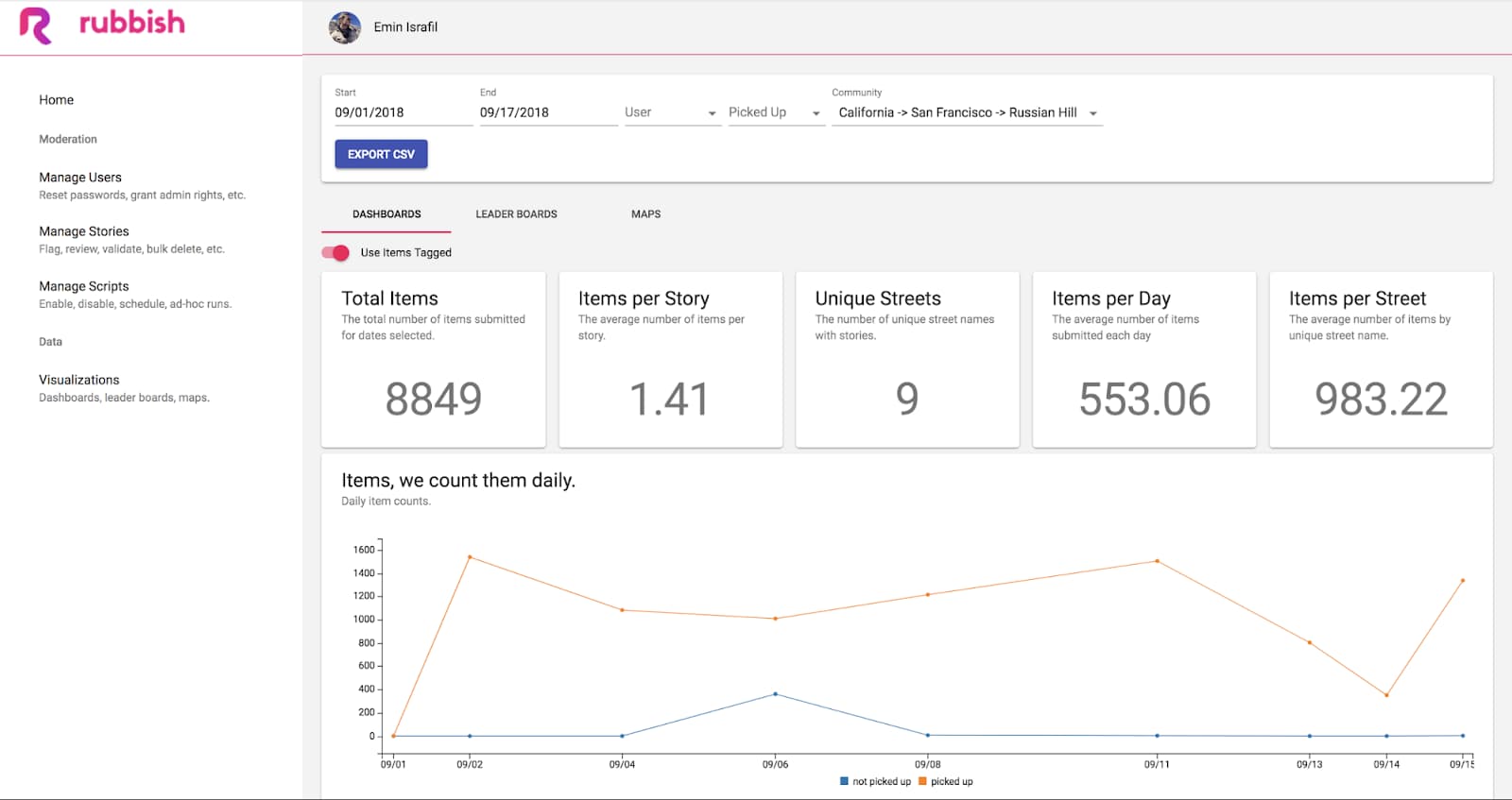Click the Start date field
The height and width of the screenshot is (800, 1512).
click(x=404, y=112)
